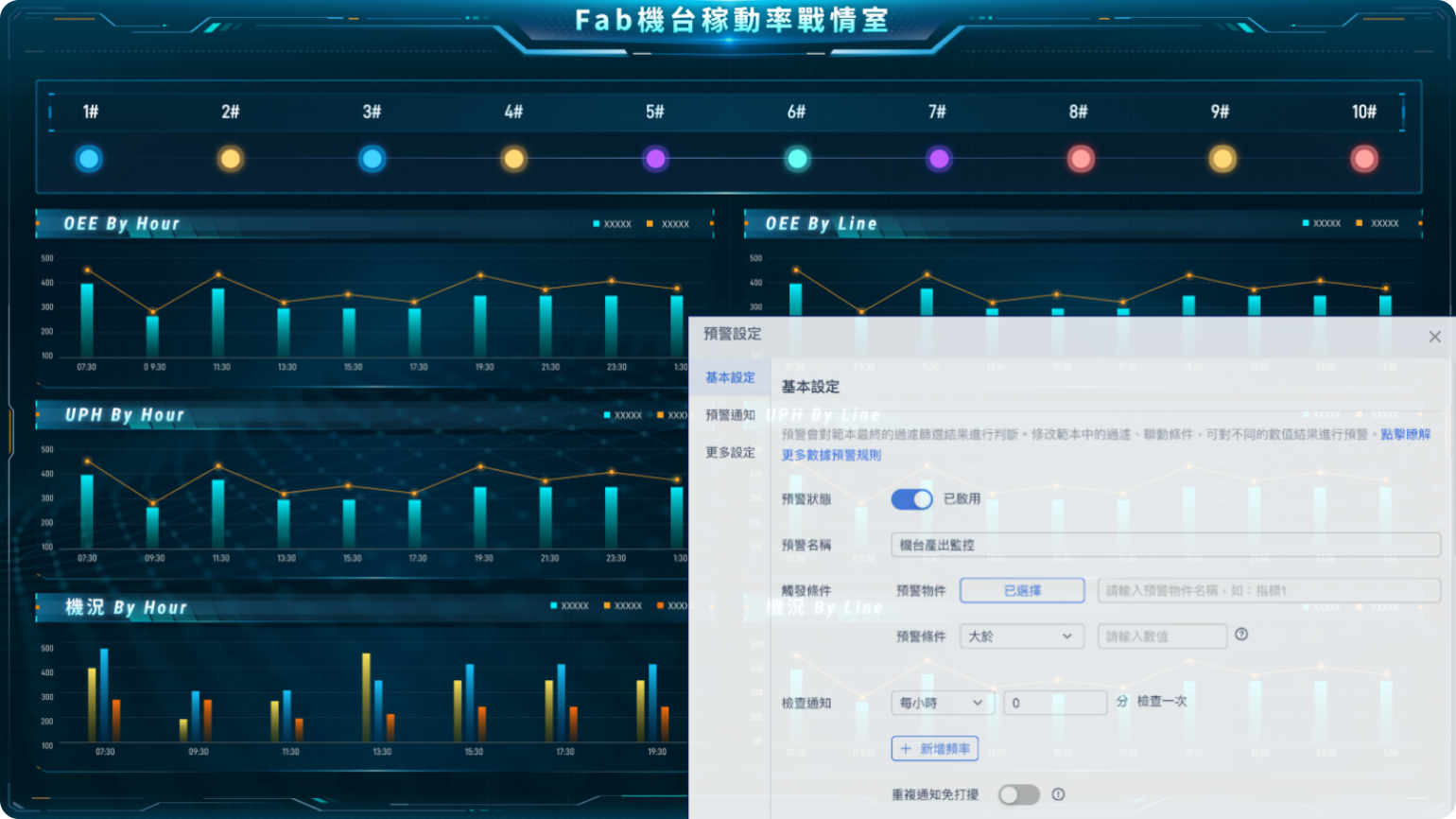Open the 大於 condition dropdown

pos(1021,636)
